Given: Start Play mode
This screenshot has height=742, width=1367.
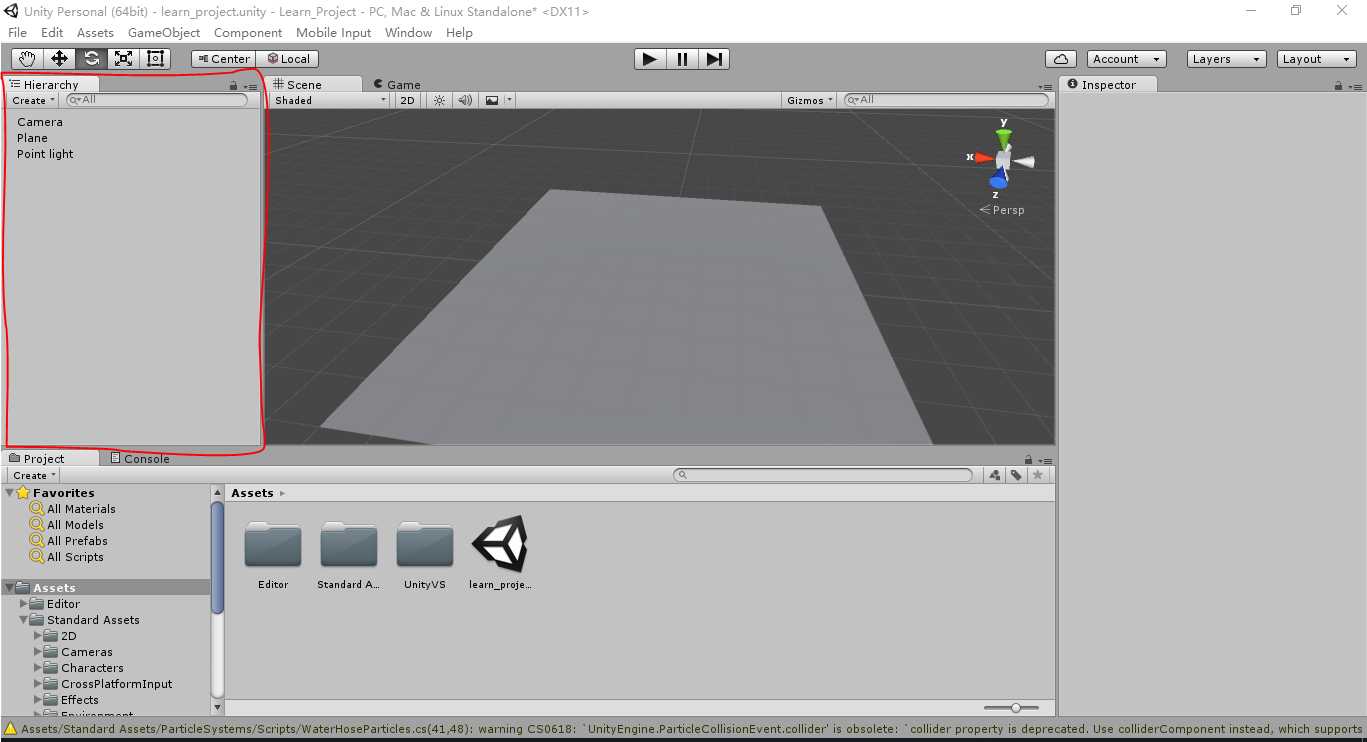Looking at the screenshot, I should (650, 59).
